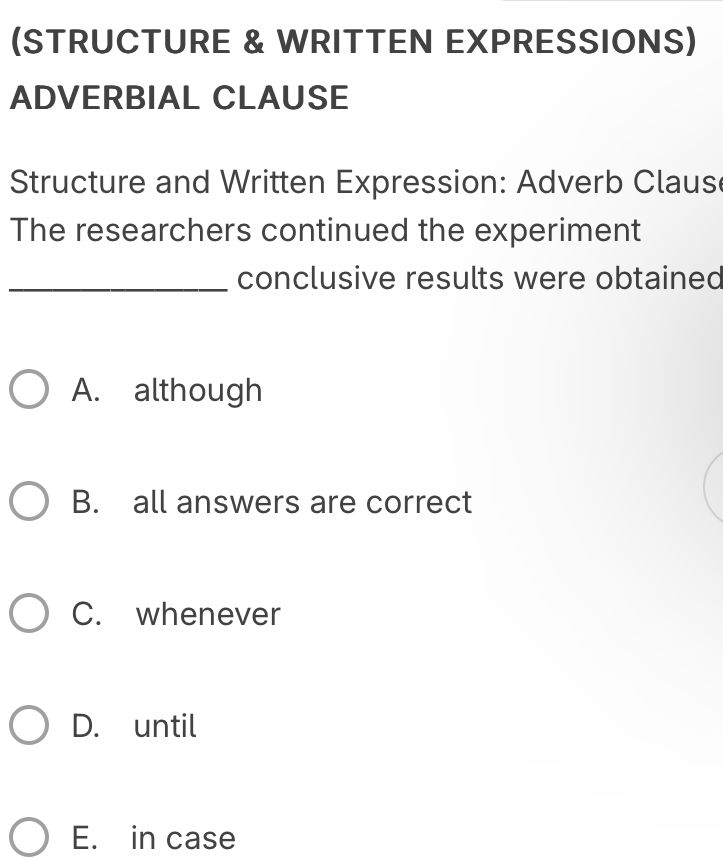The image size is (723, 859).
Task: Click the 'ADVERBIAL CLAUSE' heading
Action: click(179, 98)
